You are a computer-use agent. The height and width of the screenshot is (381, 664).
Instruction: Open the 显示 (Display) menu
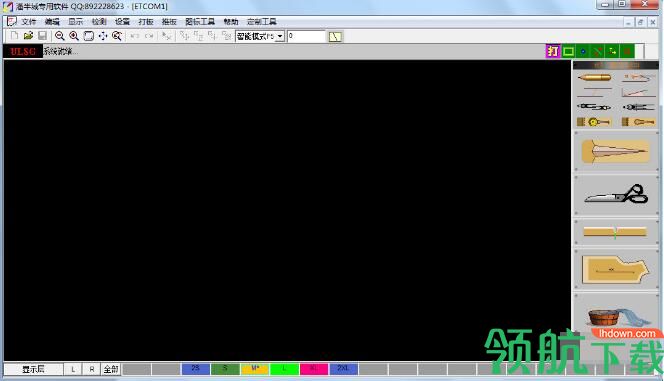[x=75, y=22]
